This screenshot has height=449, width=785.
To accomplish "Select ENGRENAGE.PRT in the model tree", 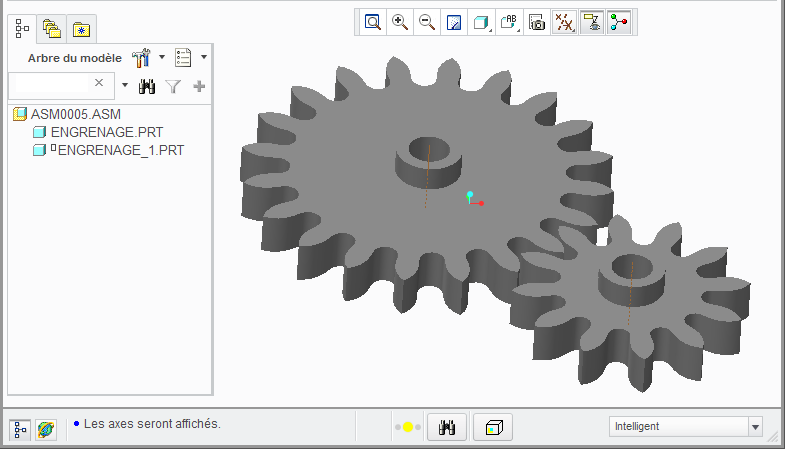I will (x=93, y=132).
